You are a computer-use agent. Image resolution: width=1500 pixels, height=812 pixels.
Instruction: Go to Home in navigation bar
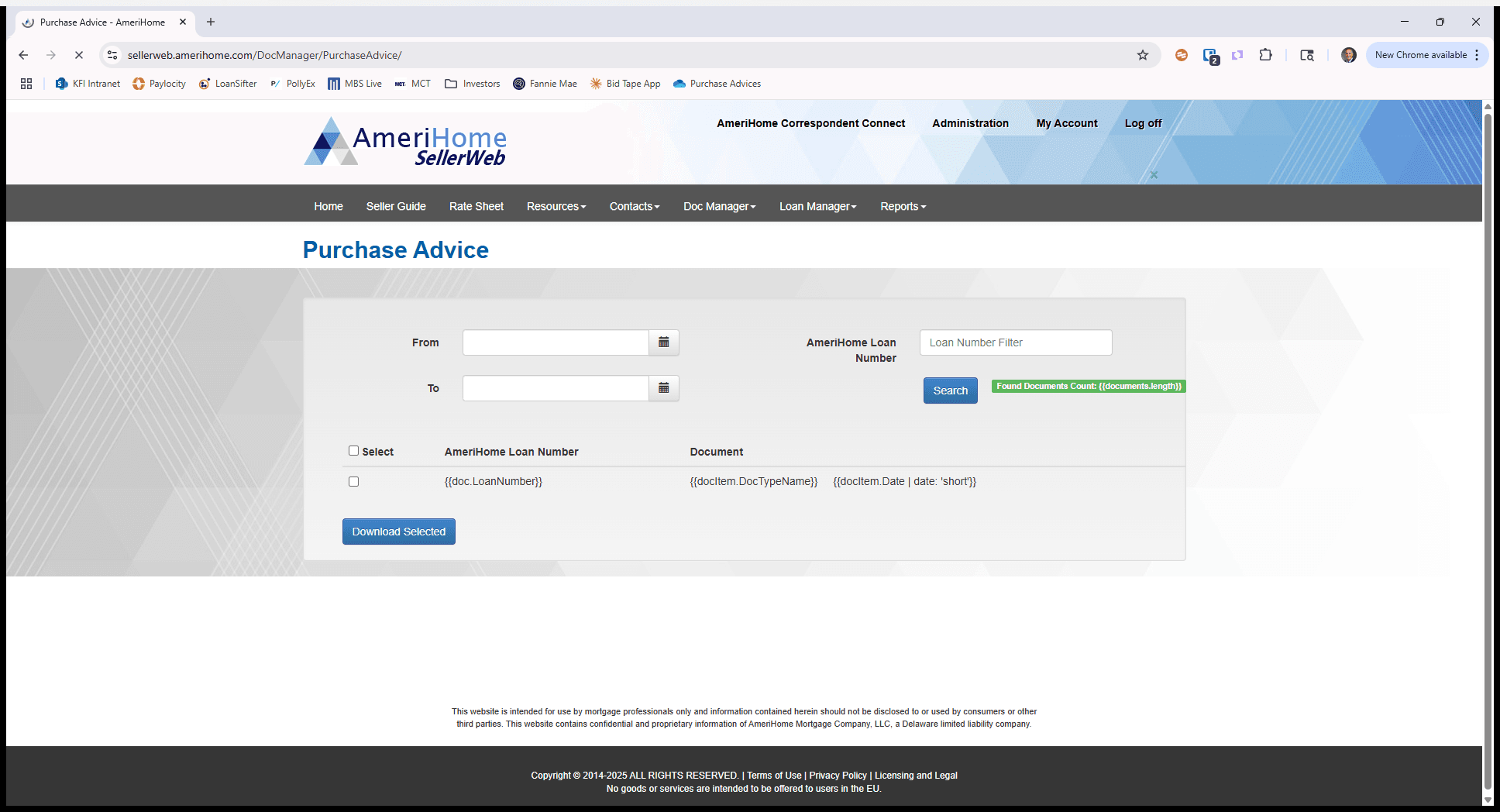(x=329, y=206)
